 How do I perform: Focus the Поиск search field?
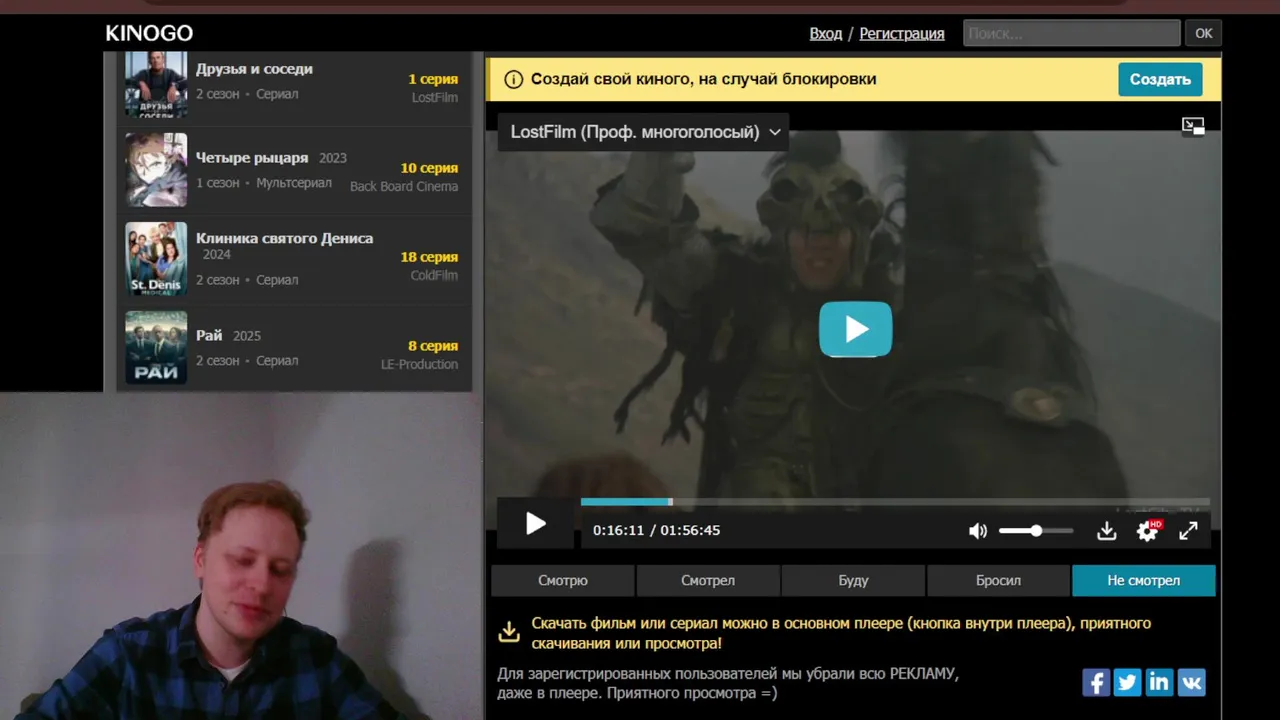pyautogui.click(x=1072, y=33)
